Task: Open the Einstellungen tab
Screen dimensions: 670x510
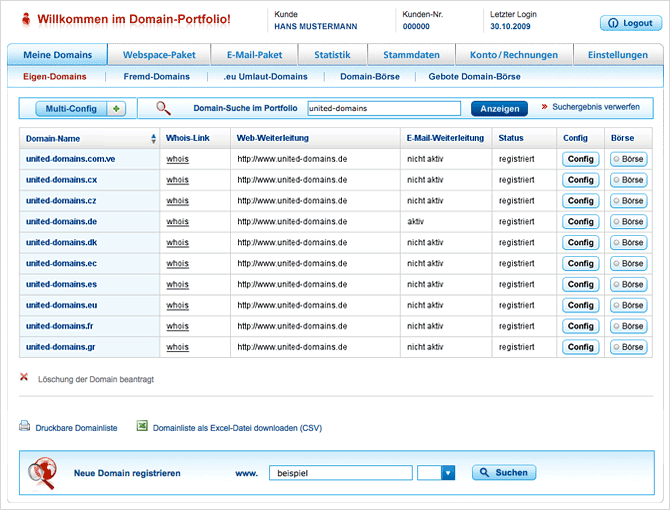Action: point(617,55)
